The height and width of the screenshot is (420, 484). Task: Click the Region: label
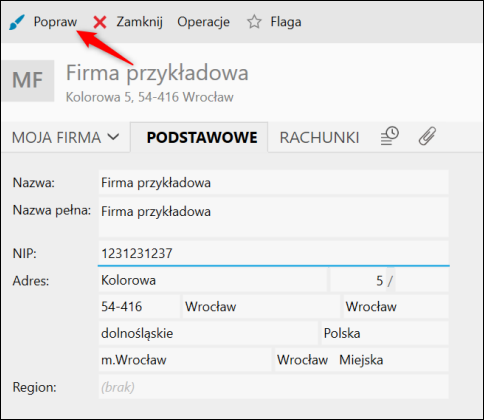pos(34,388)
